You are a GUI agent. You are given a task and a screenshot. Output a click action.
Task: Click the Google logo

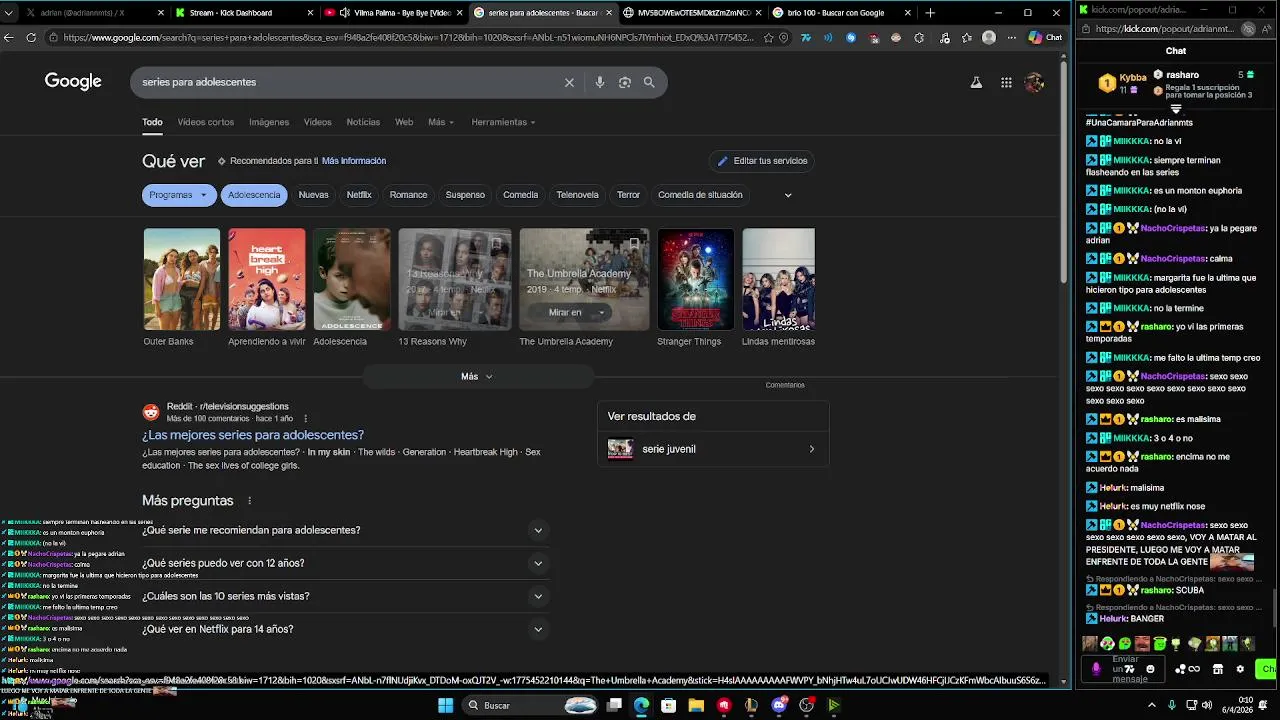click(73, 82)
